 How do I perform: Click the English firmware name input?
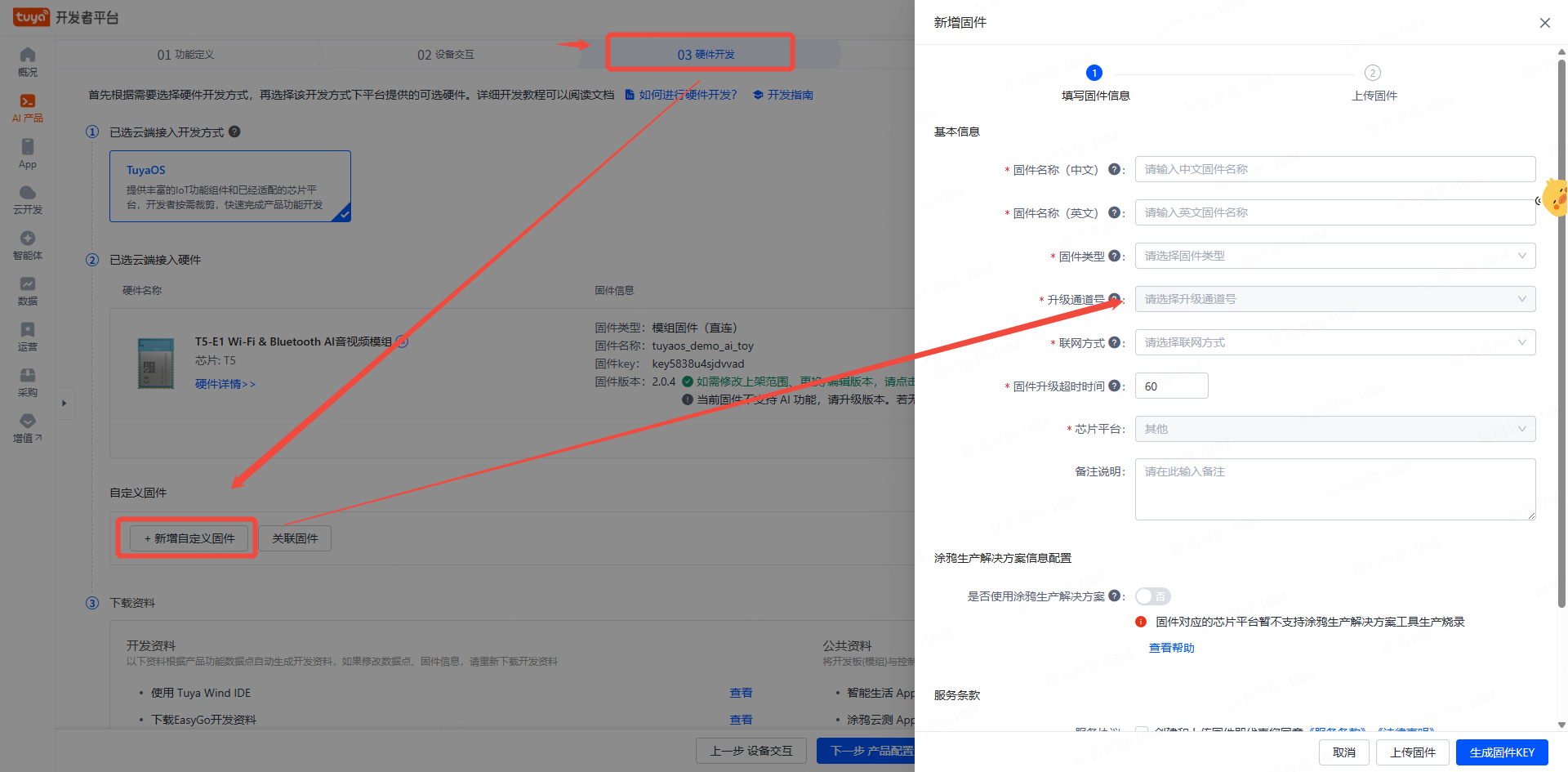pyautogui.click(x=1335, y=212)
